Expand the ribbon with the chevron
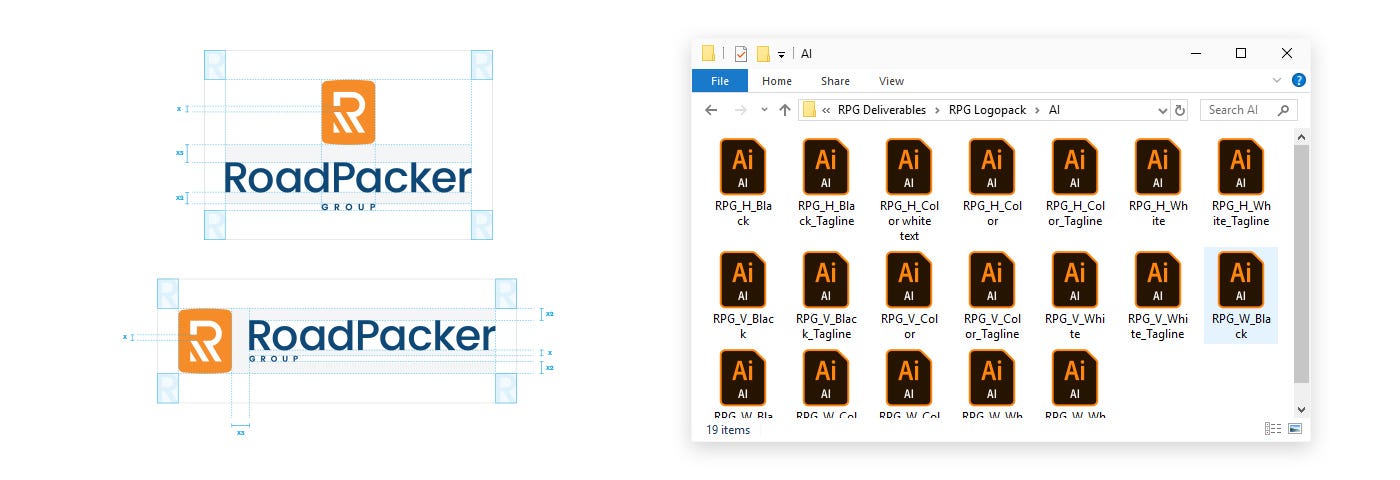 click(1277, 81)
